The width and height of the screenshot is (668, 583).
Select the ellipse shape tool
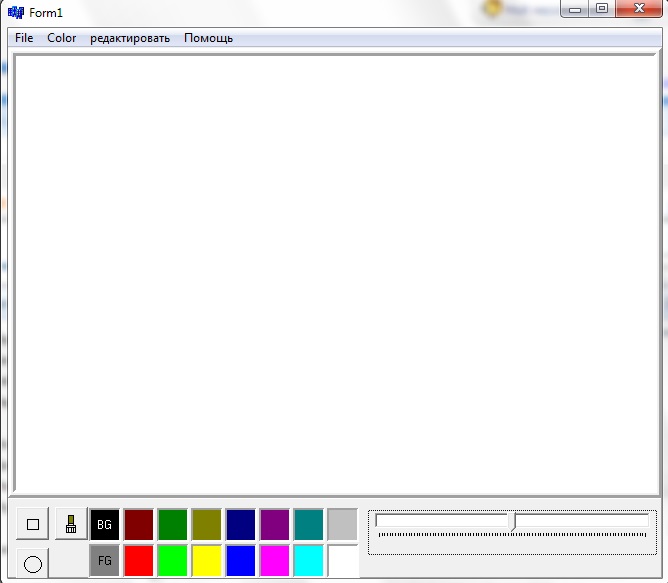33,563
